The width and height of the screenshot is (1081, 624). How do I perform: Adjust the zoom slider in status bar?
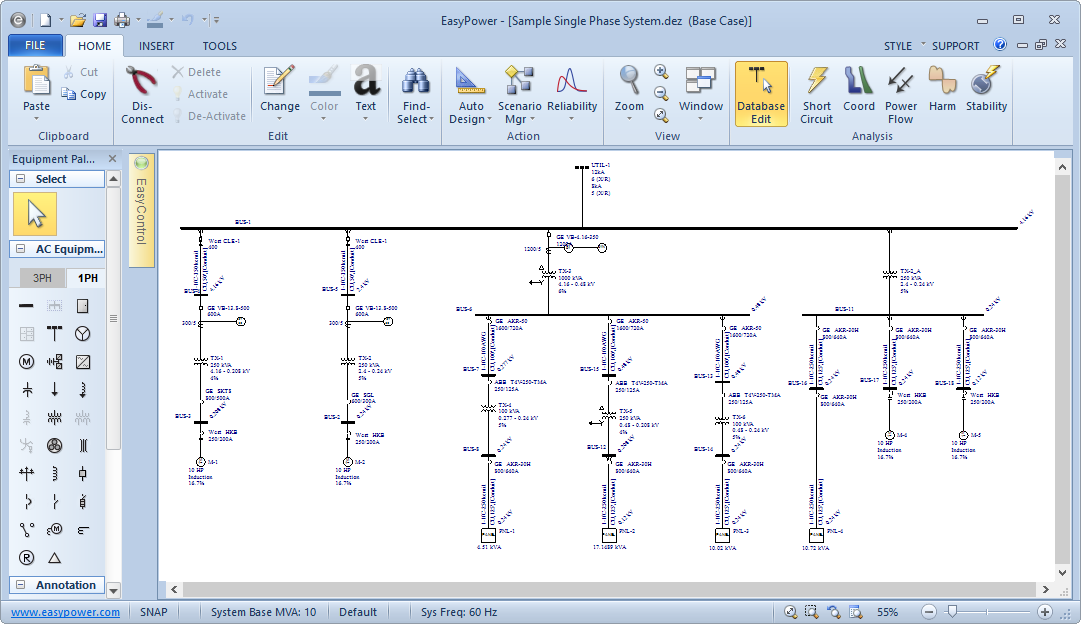953,611
